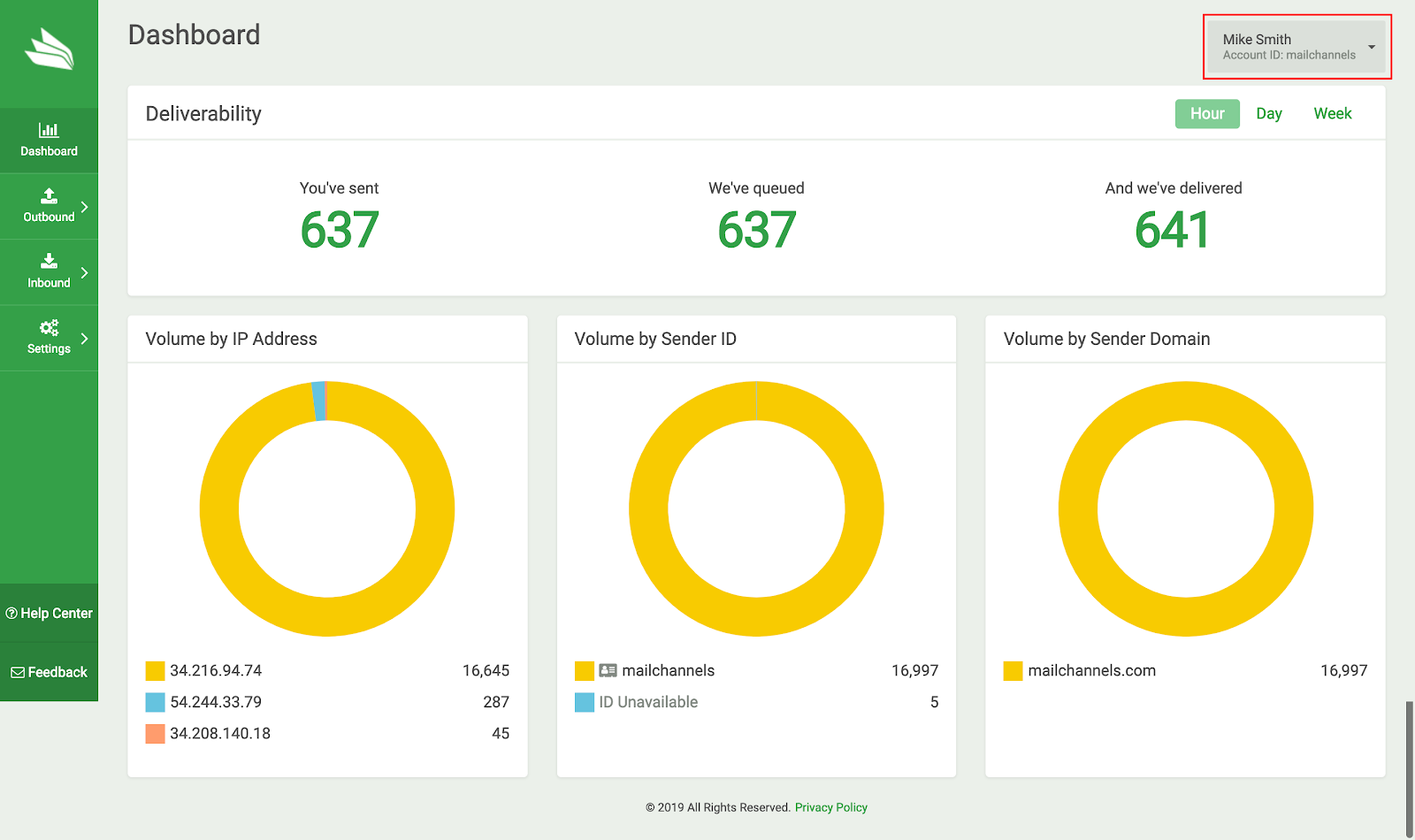Screen dimensions: 1415x840
Task: Click the You've sent 637 count
Action: [x=340, y=230]
